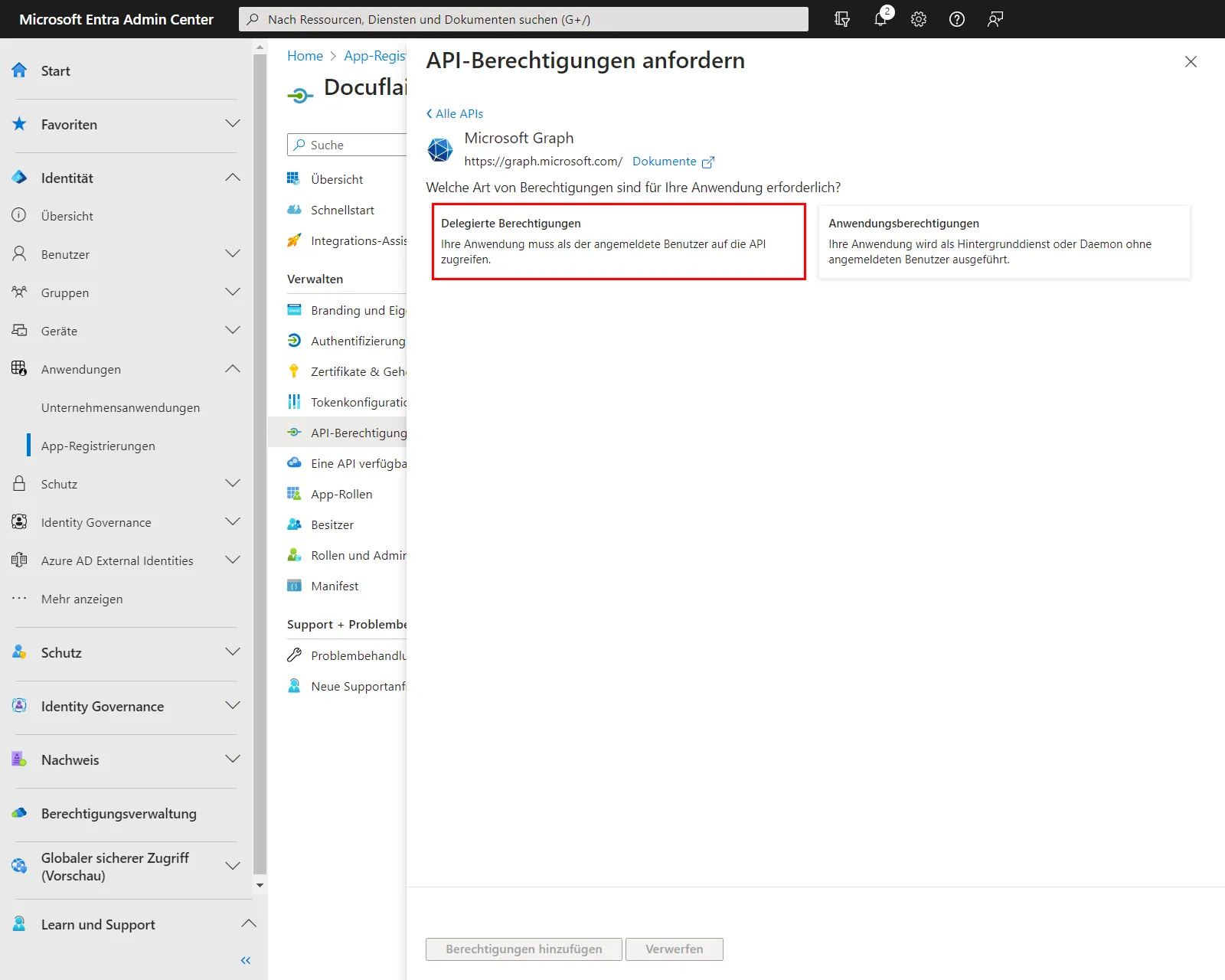Viewport: 1225px width, 980px height.
Task: Click the Cloud Shell icon in header
Action: coord(842,19)
